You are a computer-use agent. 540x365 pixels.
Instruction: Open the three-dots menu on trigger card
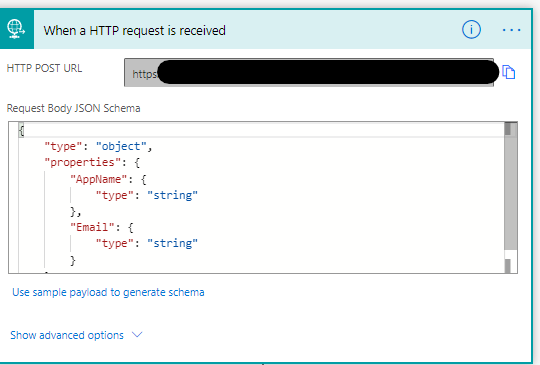[511, 30]
